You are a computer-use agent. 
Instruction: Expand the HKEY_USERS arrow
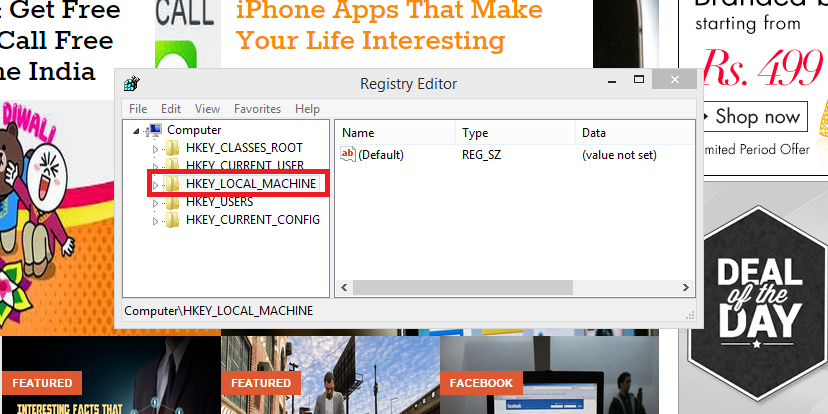click(x=155, y=204)
